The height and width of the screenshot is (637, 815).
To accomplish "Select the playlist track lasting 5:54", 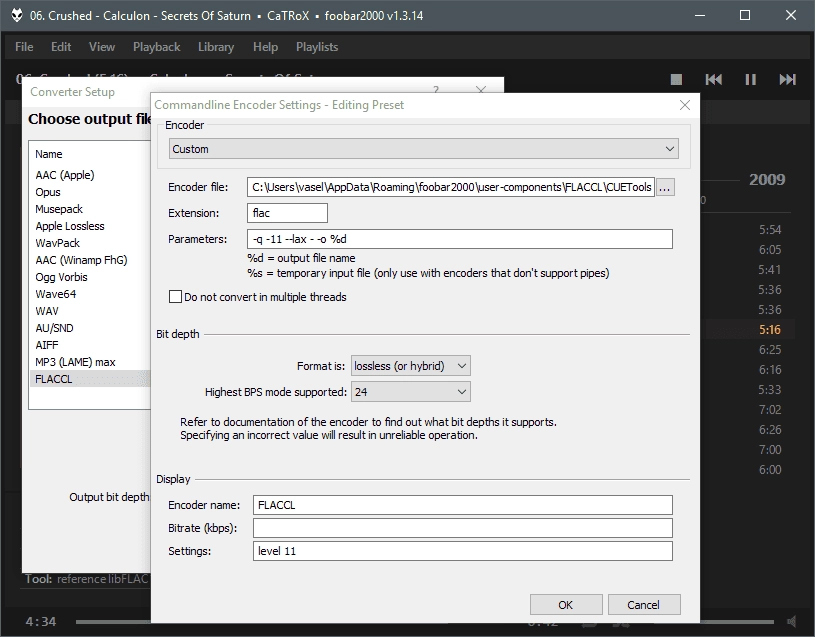I will 769,230.
